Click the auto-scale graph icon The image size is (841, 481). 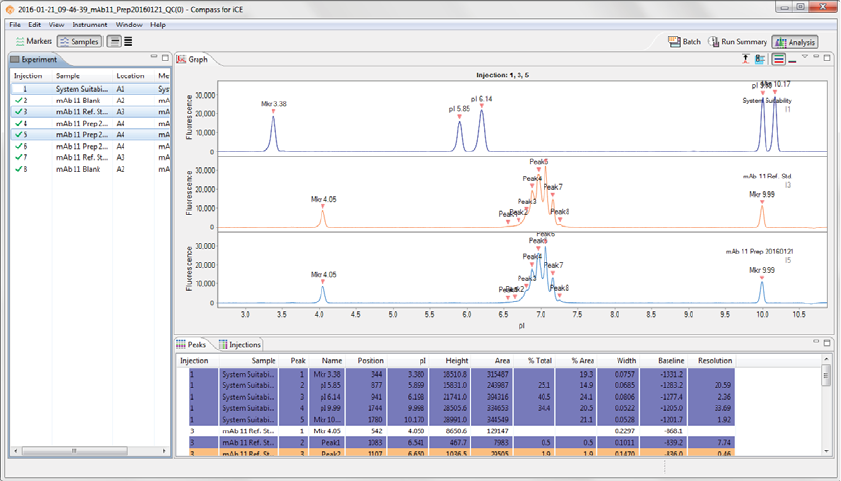tap(745, 59)
